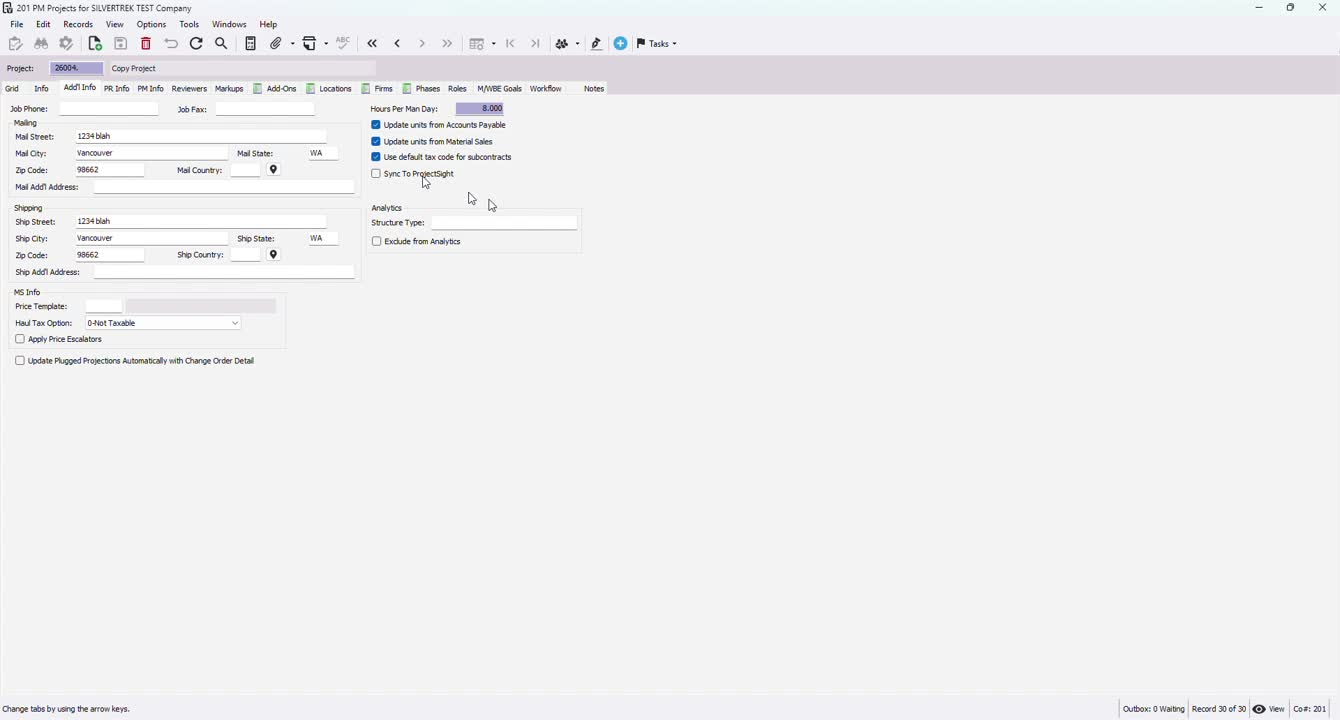
Task: Run the ABC spell check icon
Action: click(x=343, y=44)
